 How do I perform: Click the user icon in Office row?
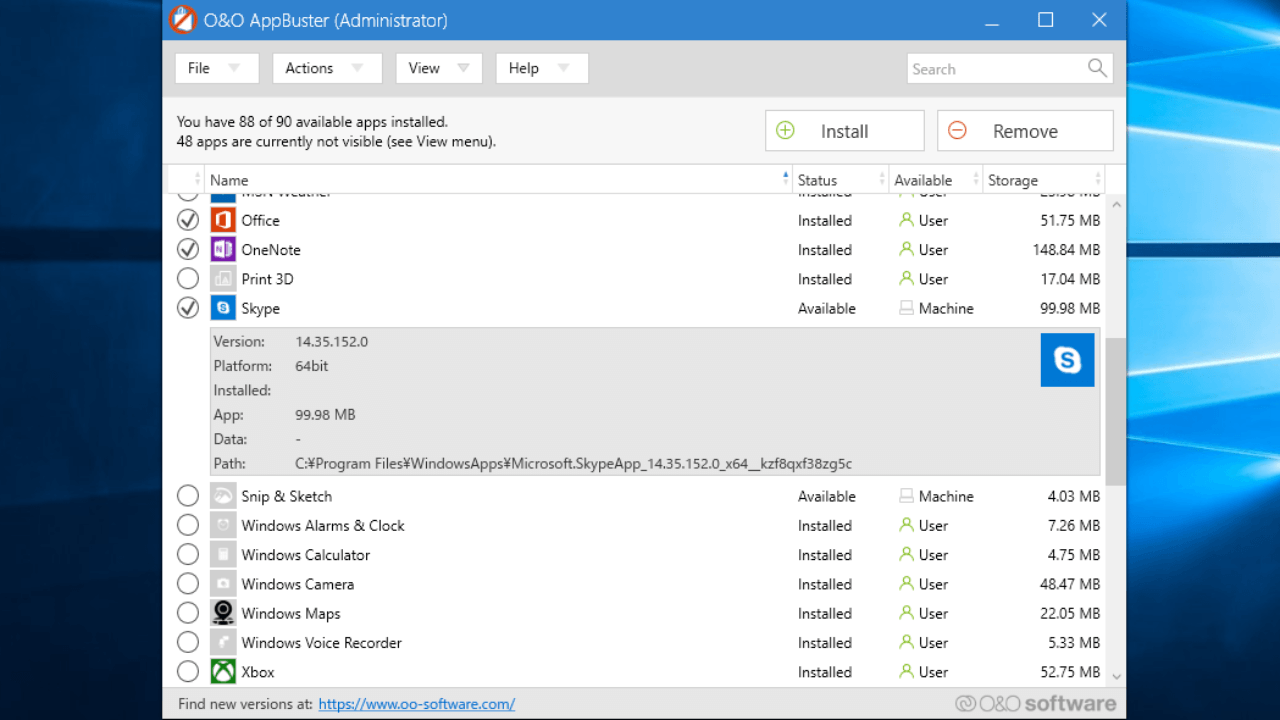906,220
